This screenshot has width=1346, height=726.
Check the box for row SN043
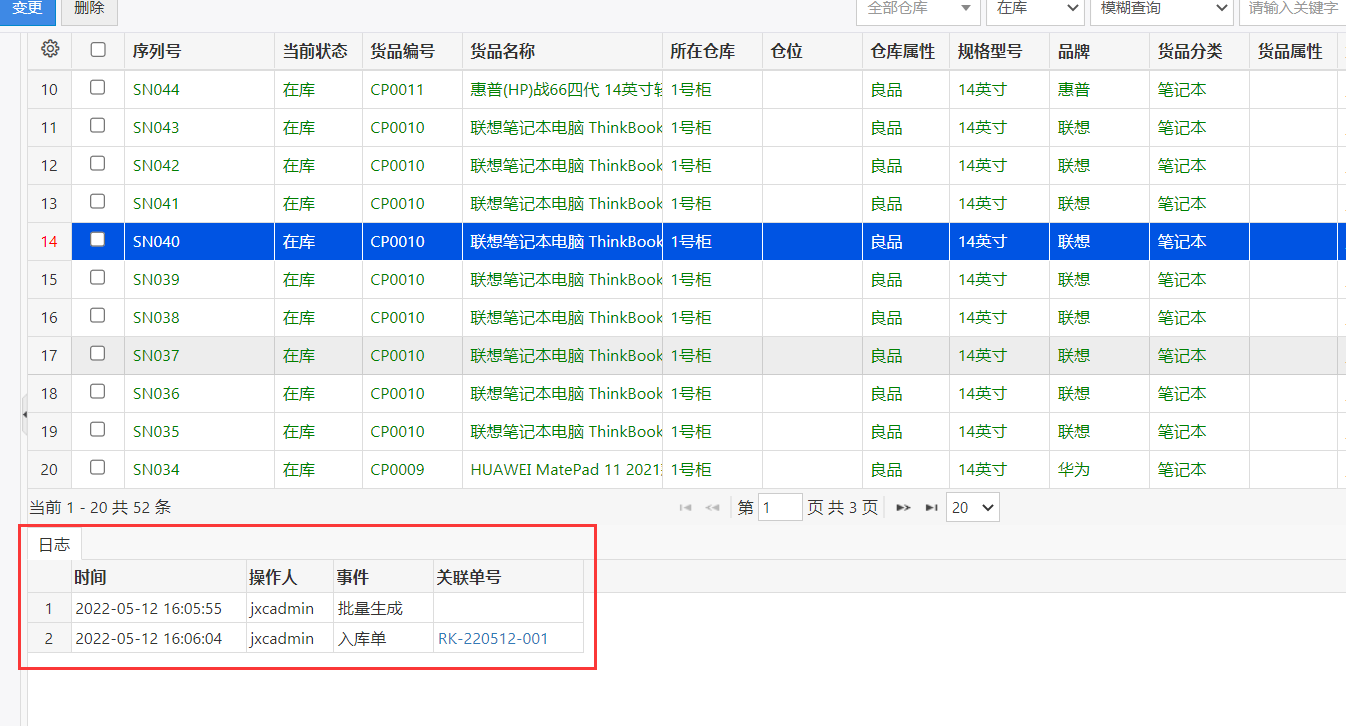tap(98, 126)
